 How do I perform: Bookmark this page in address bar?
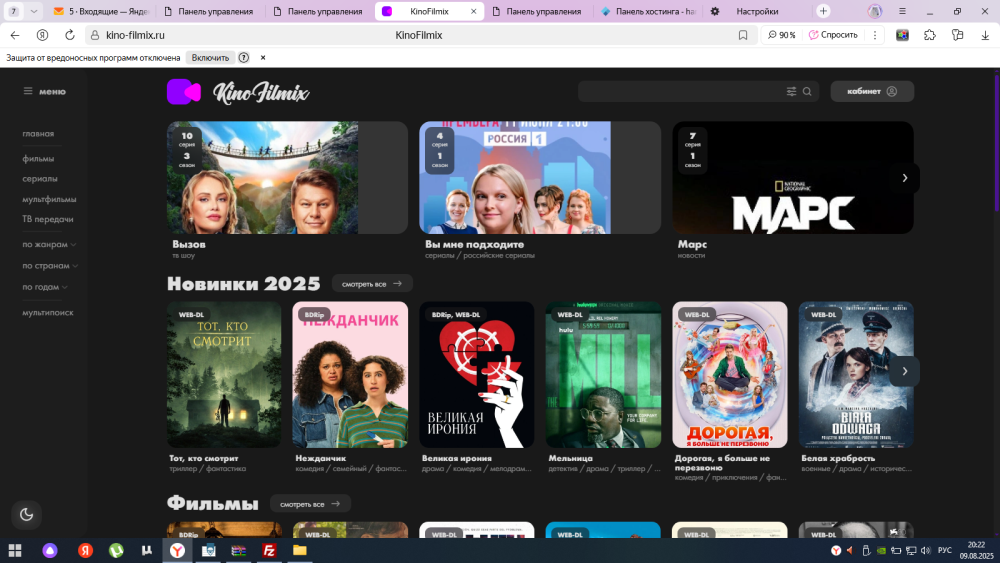point(743,35)
